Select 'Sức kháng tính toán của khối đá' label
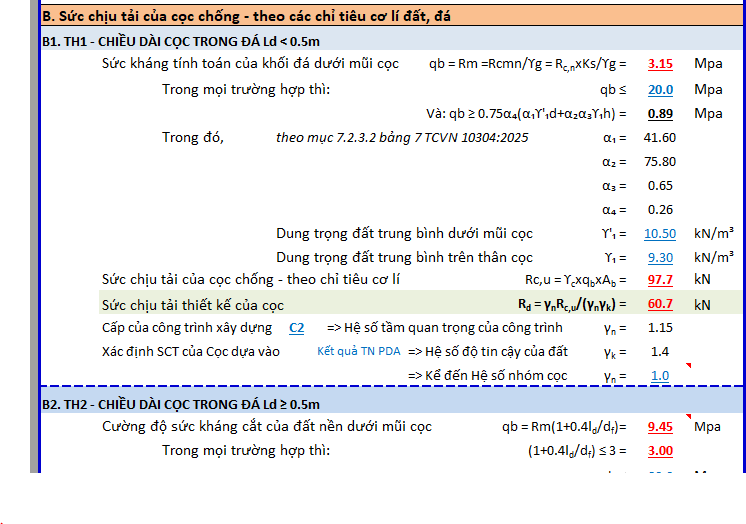746x524 pixels. [x=250, y=64]
